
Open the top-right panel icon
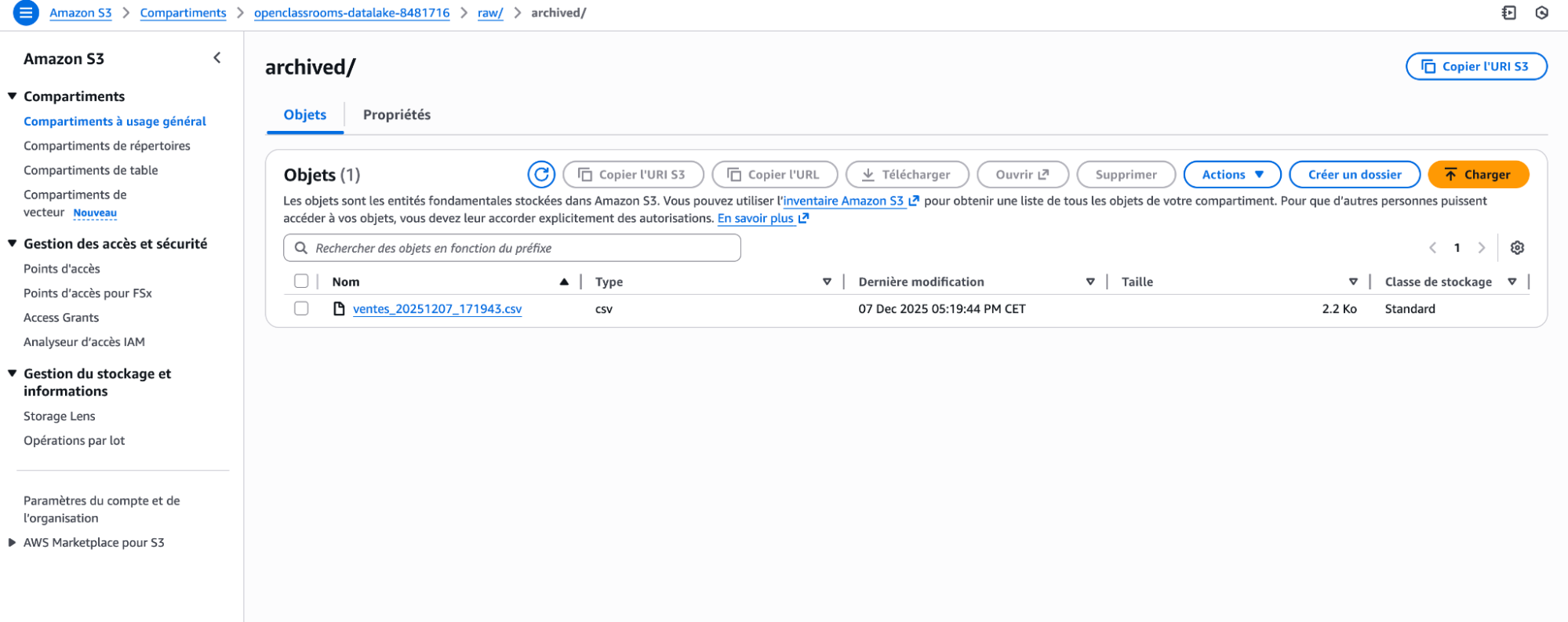click(1509, 13)
